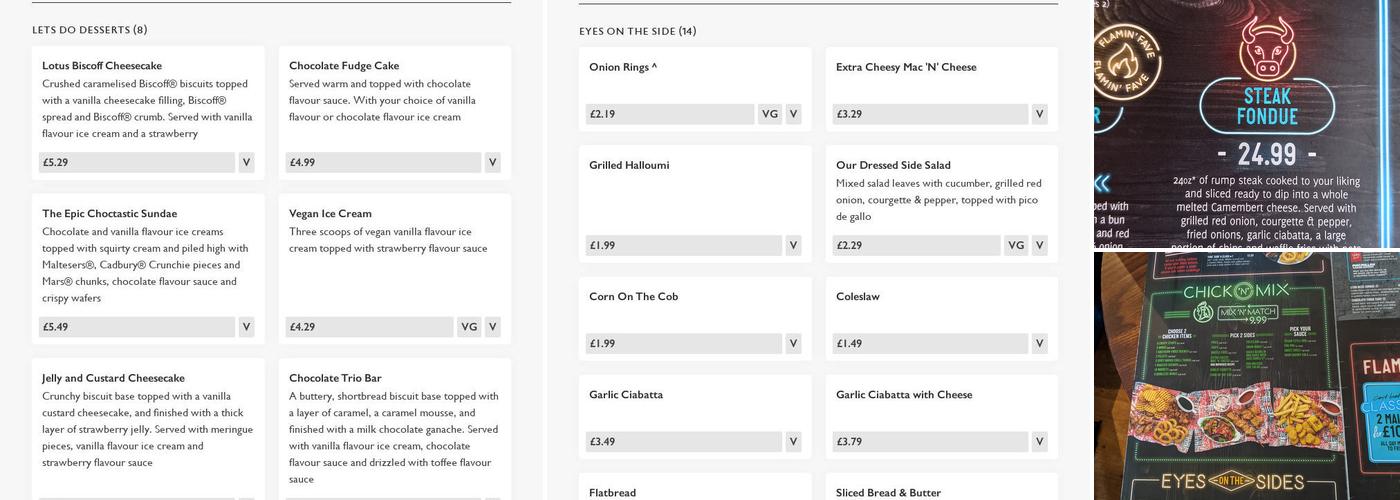
Task: Click the V badge on Extra Cheesy Mac 'N' Cheese
Action: point(1040,114)
